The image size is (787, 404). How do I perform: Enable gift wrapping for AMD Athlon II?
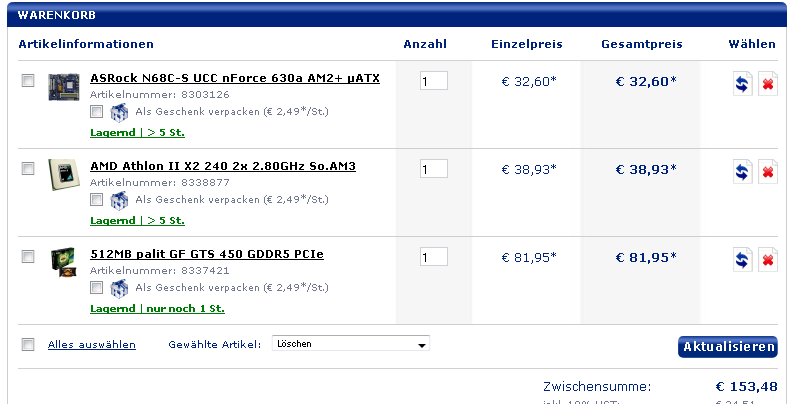click(x=97, y=201)
